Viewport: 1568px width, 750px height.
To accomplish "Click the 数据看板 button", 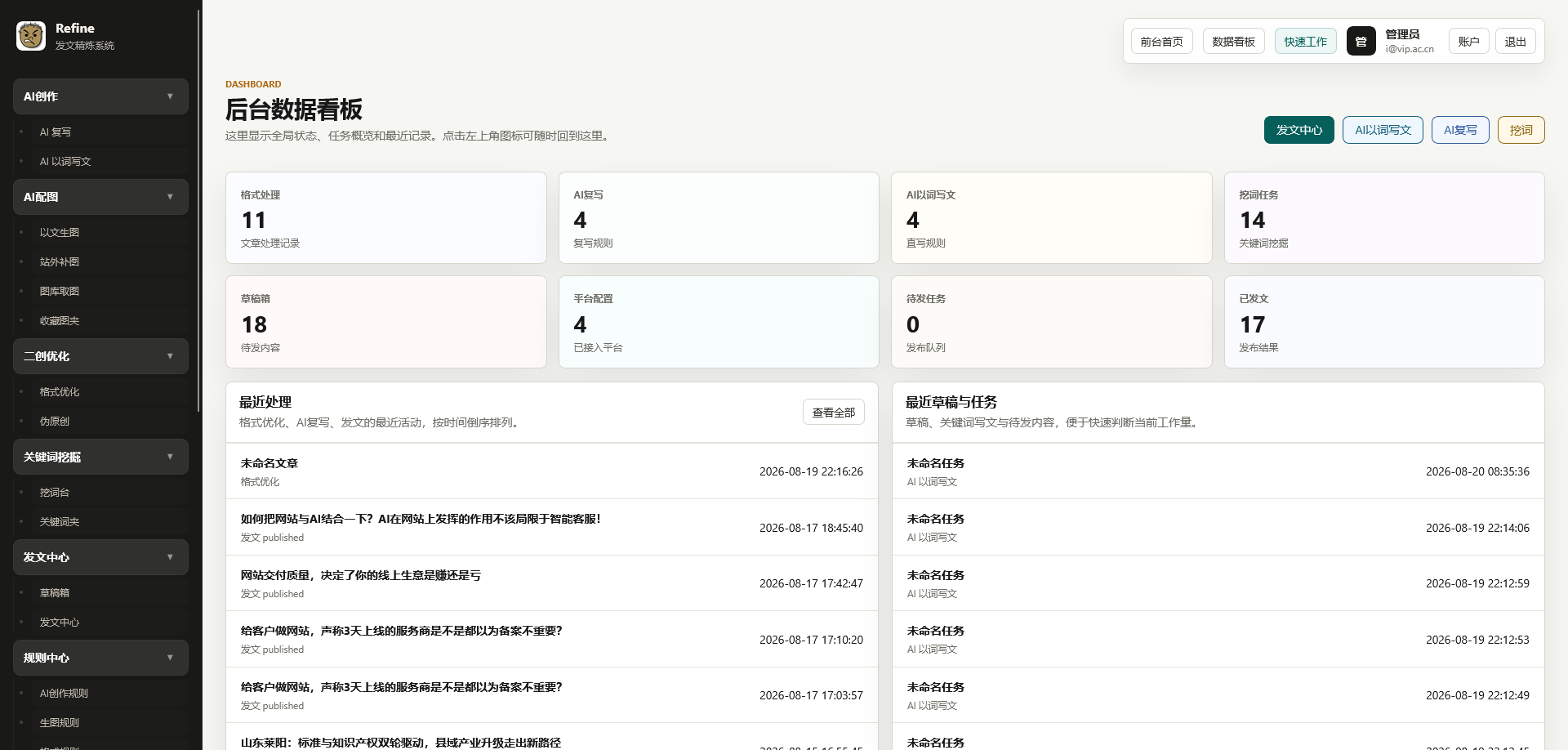I will pyautogui.click(x=1233, y=41).
